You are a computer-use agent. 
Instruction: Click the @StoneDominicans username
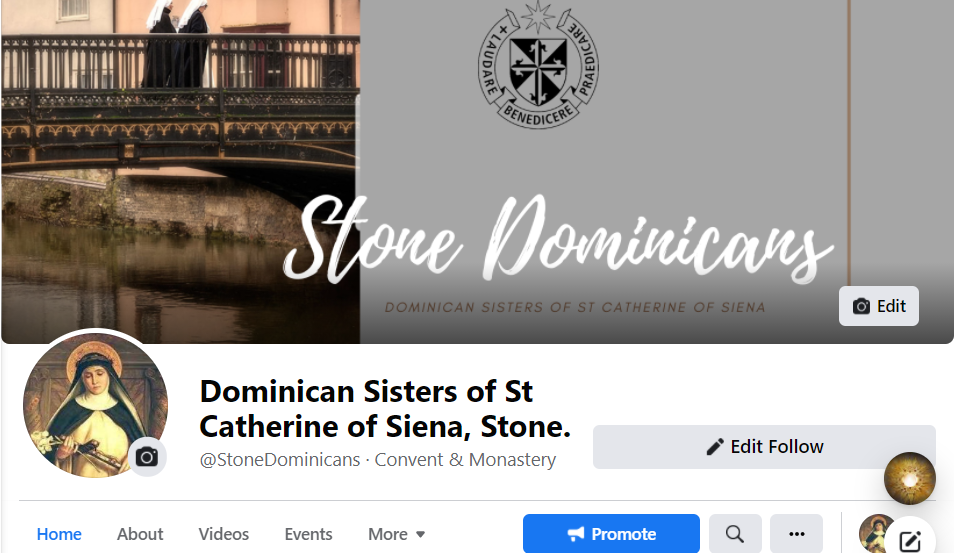[x=279, y=460]
